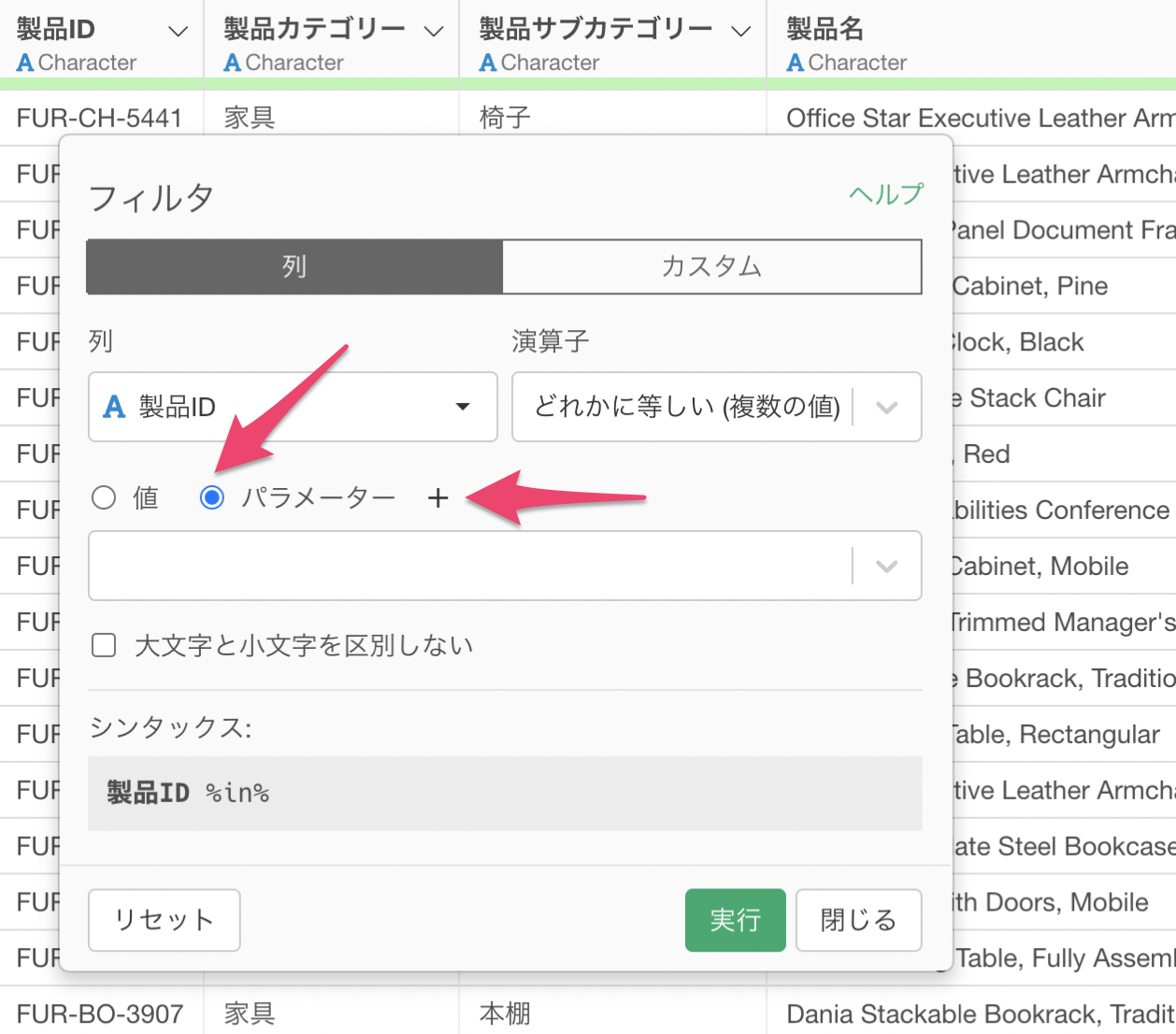Open the 製品ID column header menu
The height and width of the screenshot is (1034, 1176).
[178, 32]
